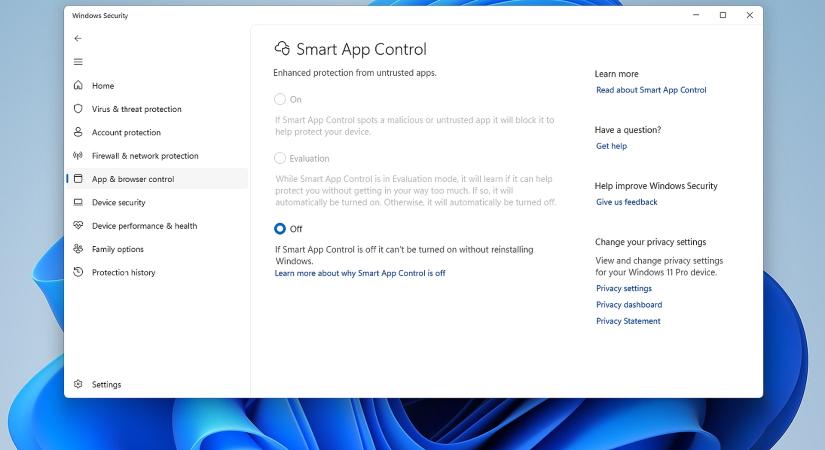Click Give us feedback link
The image size is (825, 450).
627,202
